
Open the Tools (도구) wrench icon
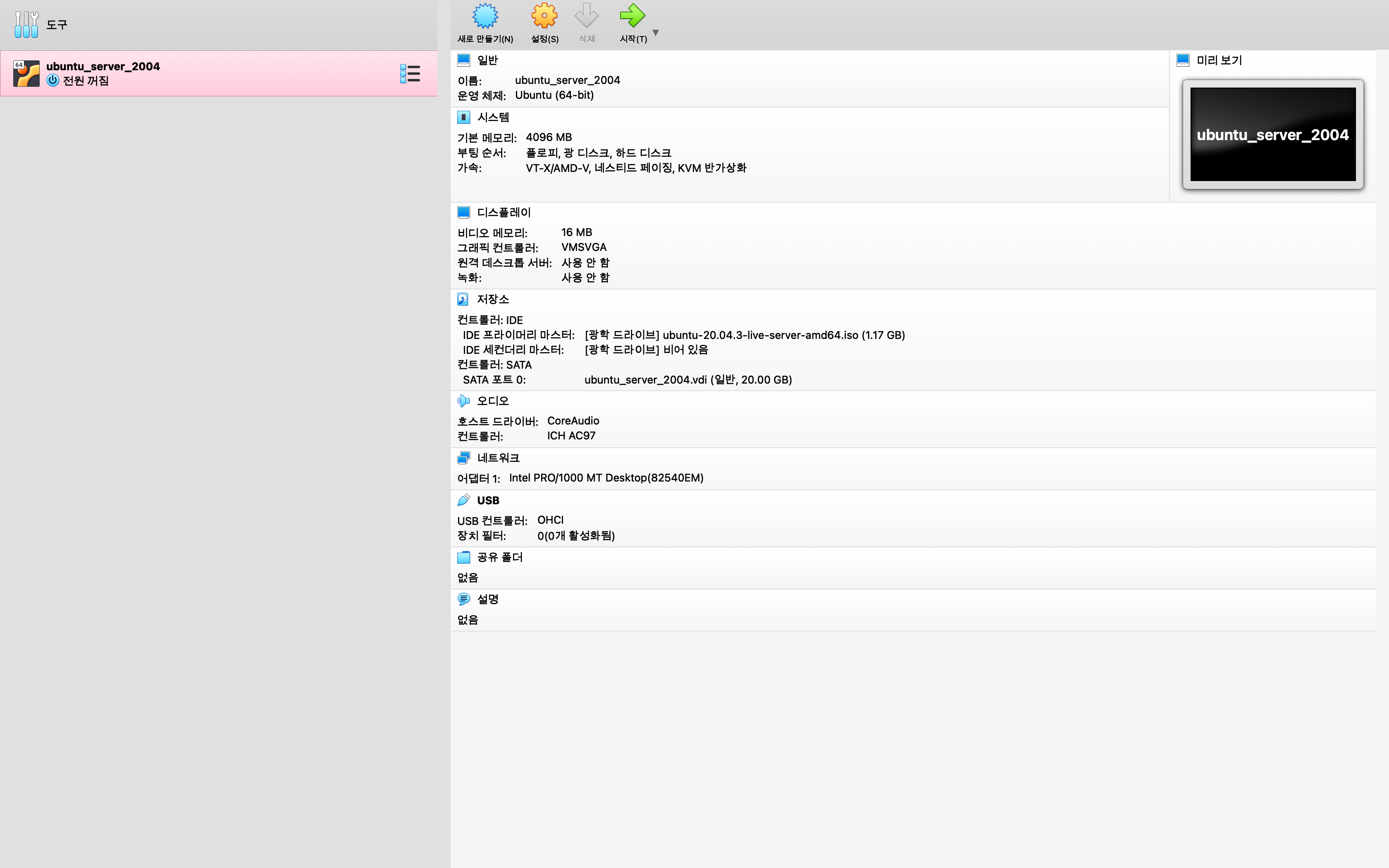(26, 25)
